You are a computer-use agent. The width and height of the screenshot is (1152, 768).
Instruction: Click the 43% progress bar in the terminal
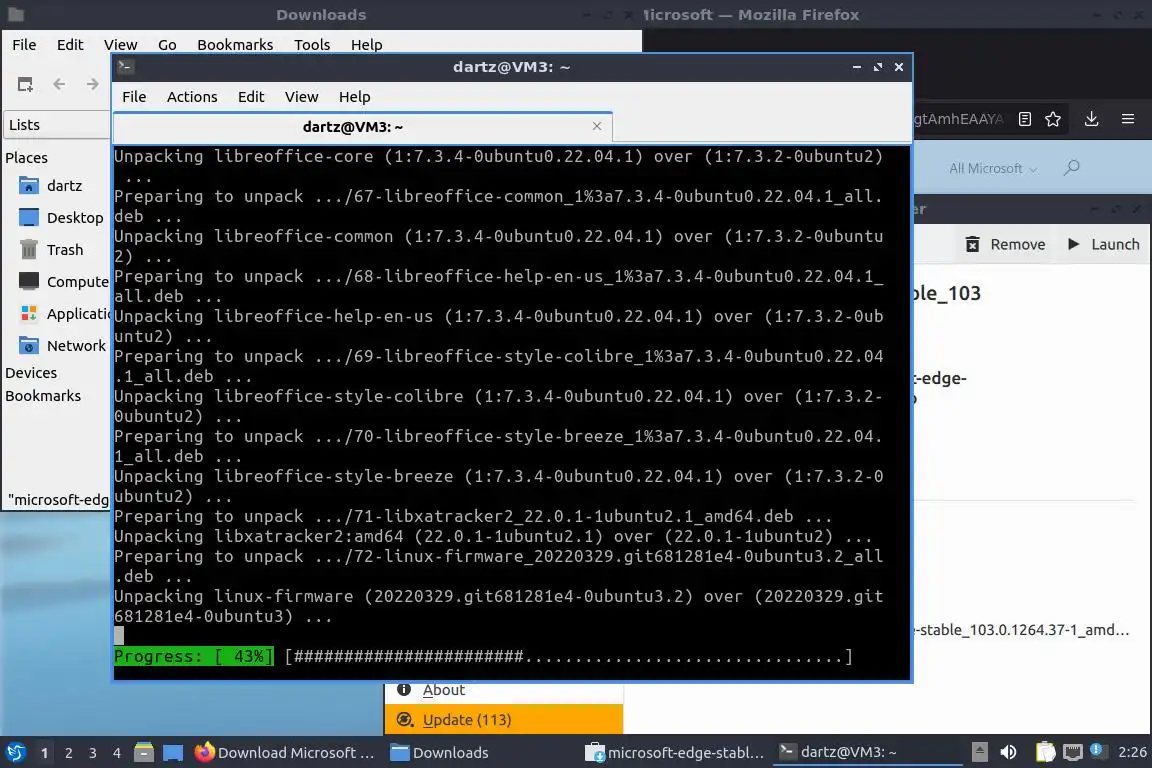point(483,656)
